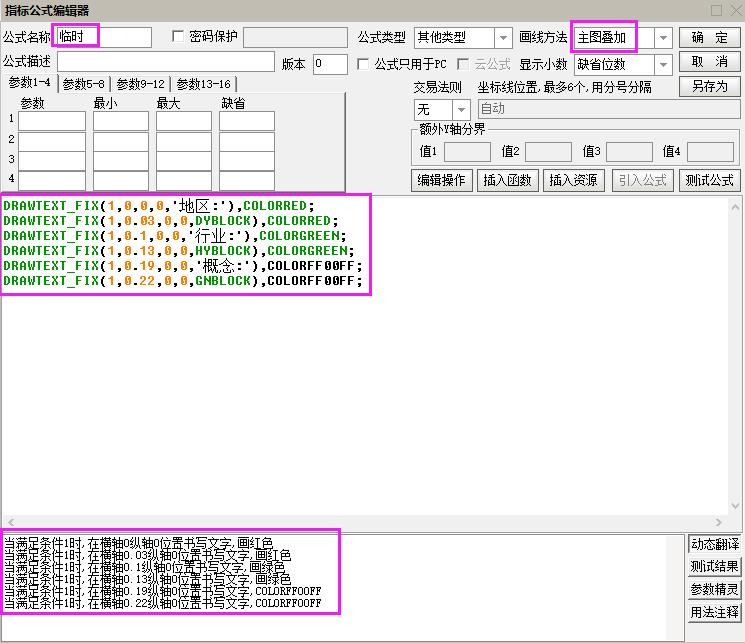Click the 交易法则 combo box showing 无
Image resolution: width=745 pixels, height=643 pixels.
pyautogui.click(x=442, y=110)
